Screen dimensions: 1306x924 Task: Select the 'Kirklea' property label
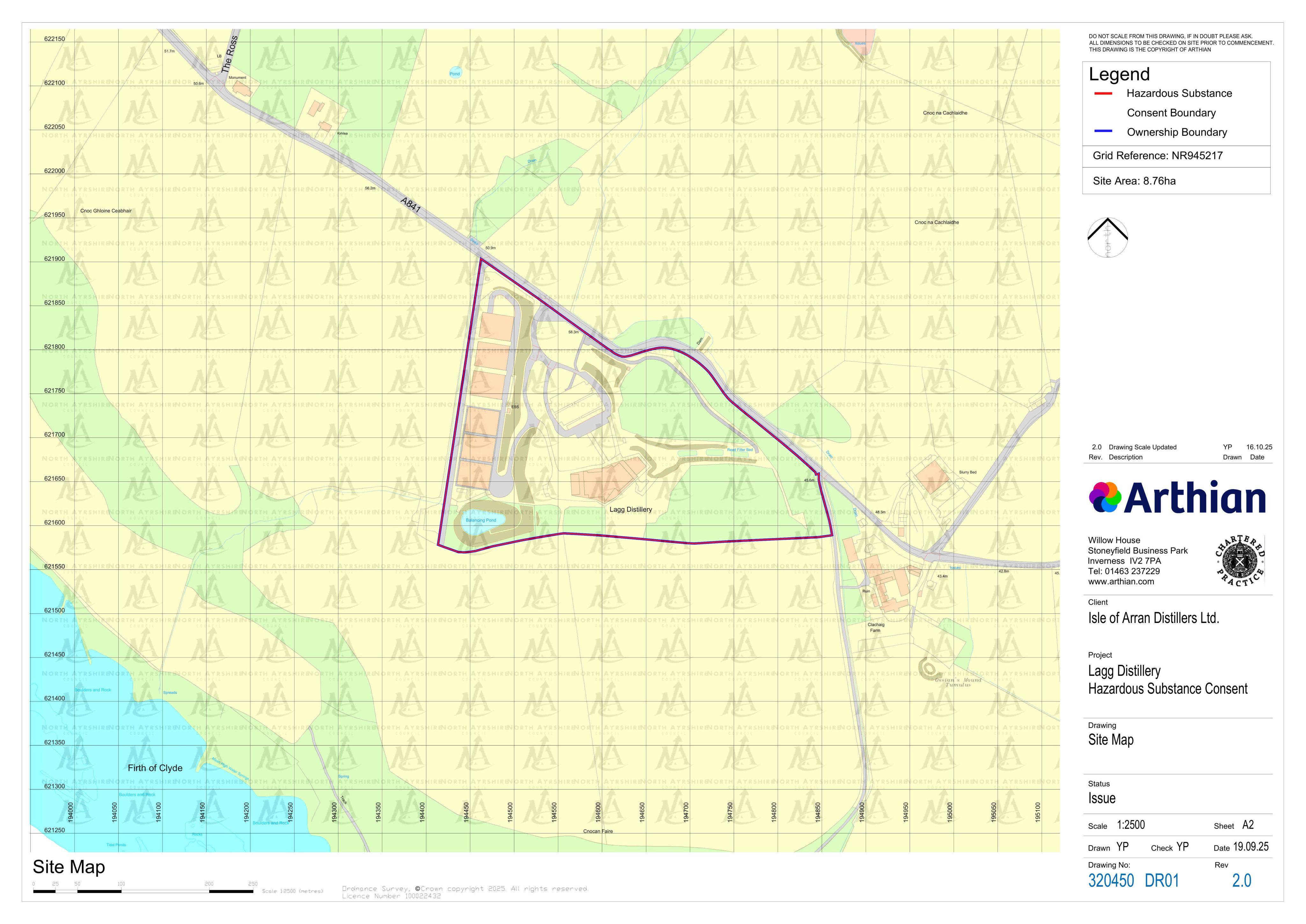pos(342,134)
